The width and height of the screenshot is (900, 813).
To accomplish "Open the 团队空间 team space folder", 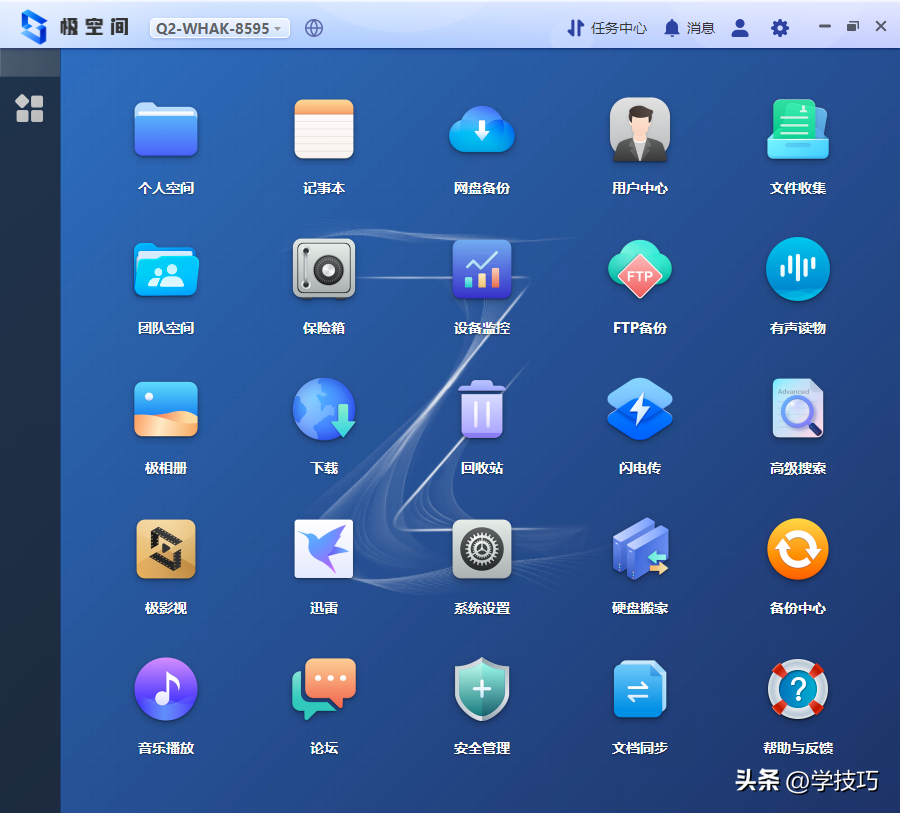I will click(x=166, y=269).
